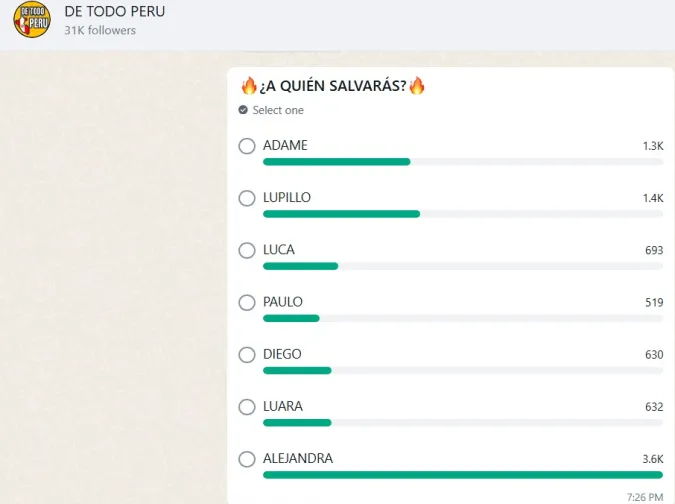The image size is (675, 504).
Task: Click the fire emoji after the question
Action: (416, 86)
